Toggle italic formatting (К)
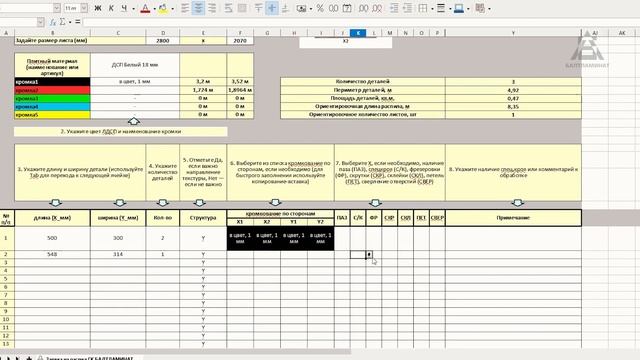 (111, 8)
